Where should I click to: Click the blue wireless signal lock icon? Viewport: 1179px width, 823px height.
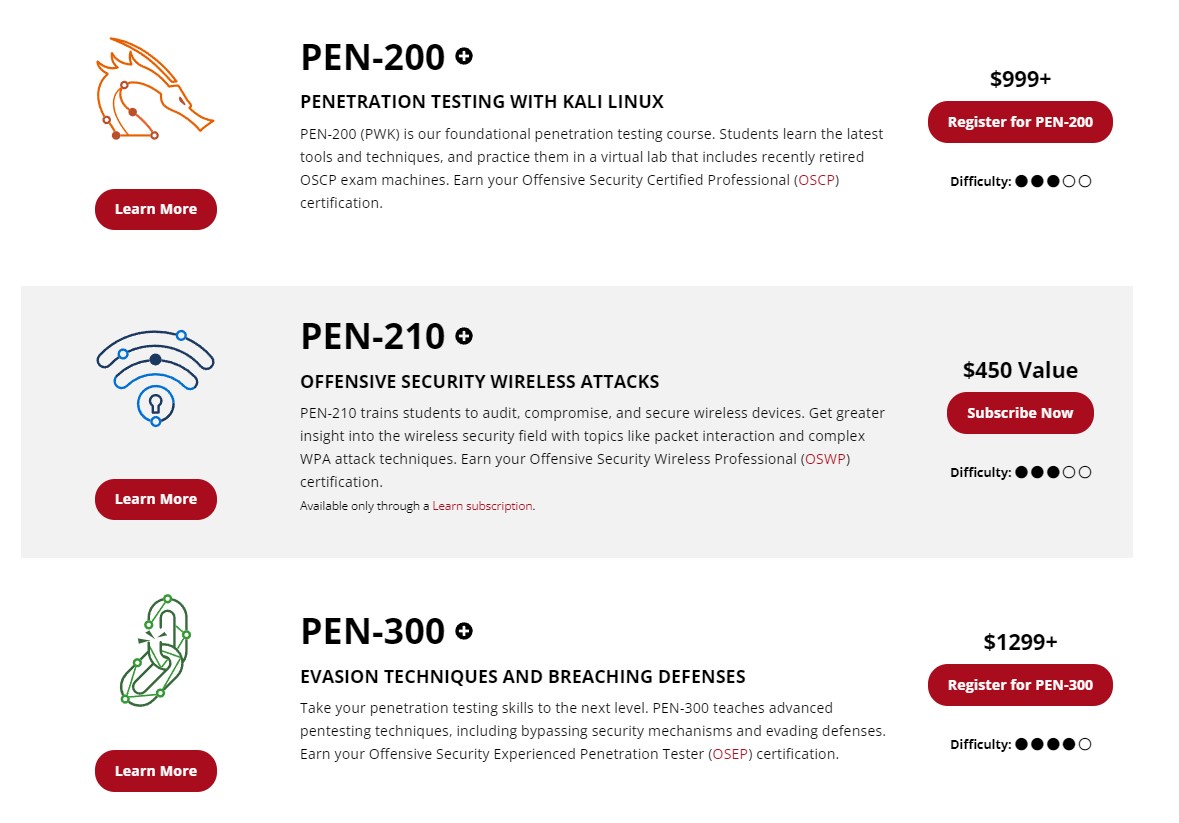156,378
